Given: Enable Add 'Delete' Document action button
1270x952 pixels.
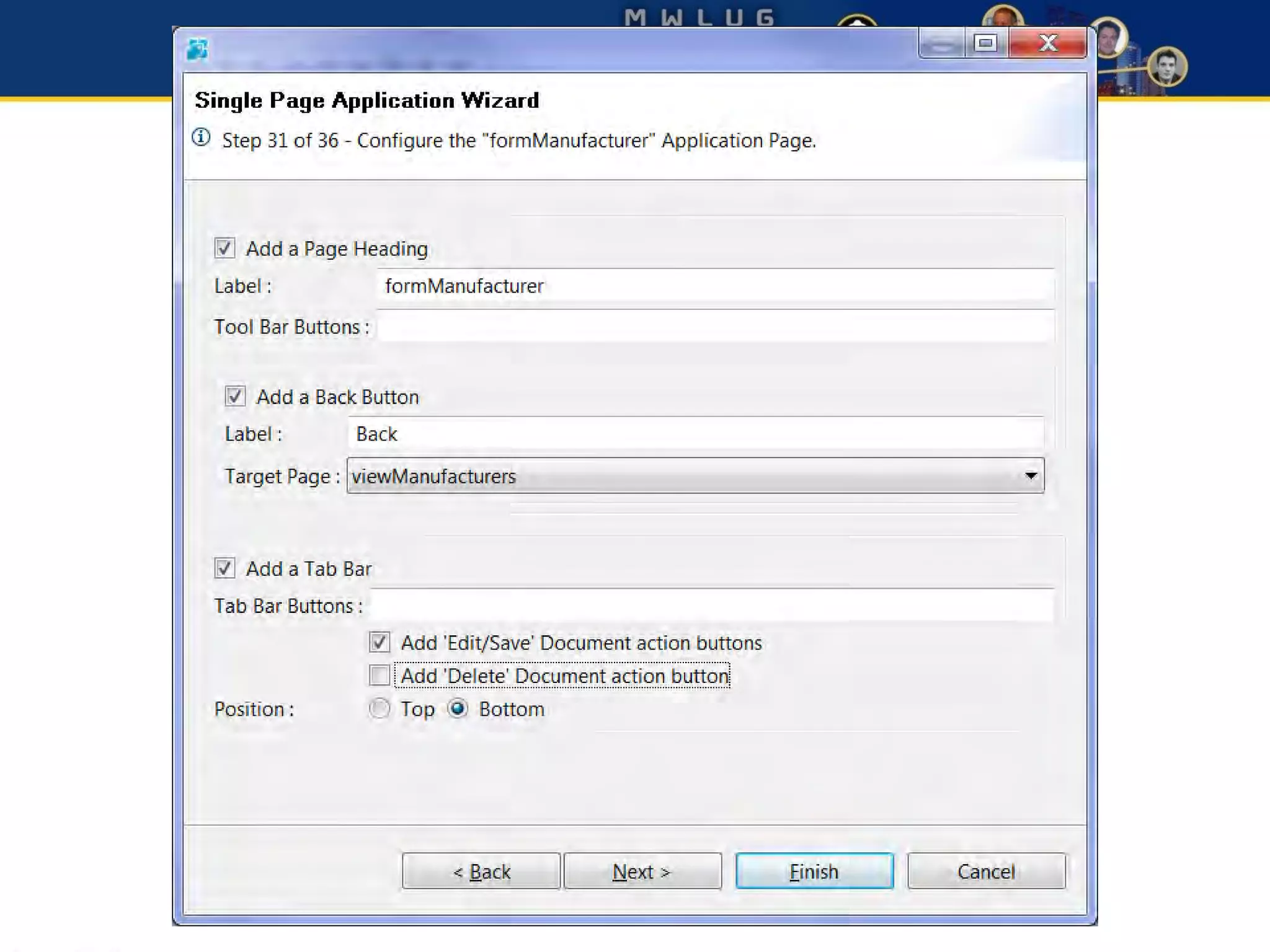Looking at the screenshot, I should pos(380,675).
